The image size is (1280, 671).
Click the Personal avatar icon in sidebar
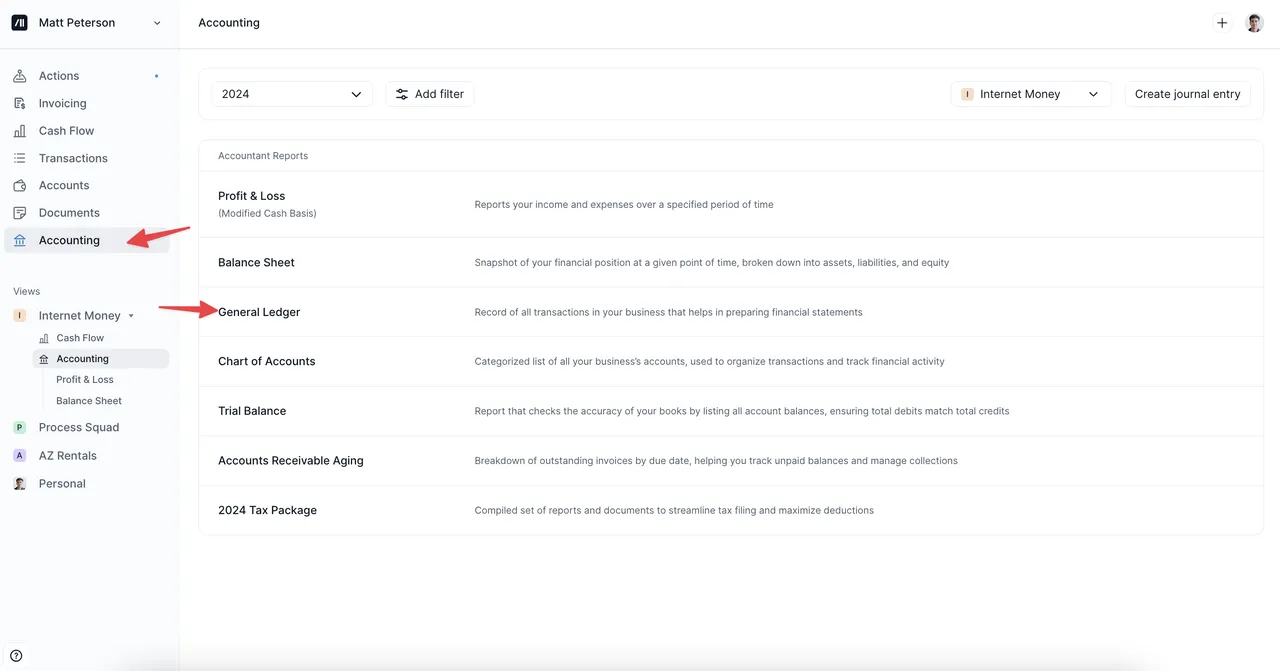pyautogui.click(x=20, y=484)
